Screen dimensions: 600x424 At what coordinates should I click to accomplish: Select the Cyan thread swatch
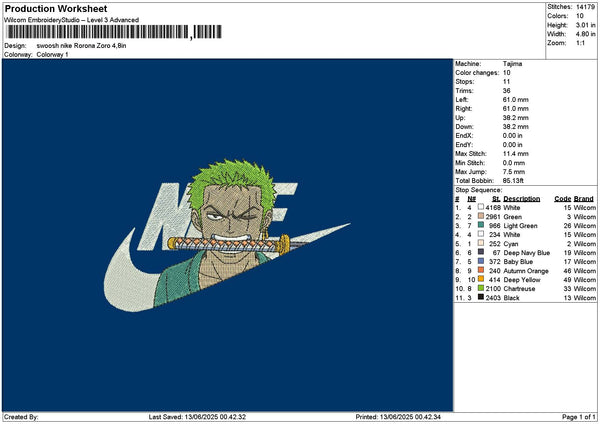tap(481, 243)
